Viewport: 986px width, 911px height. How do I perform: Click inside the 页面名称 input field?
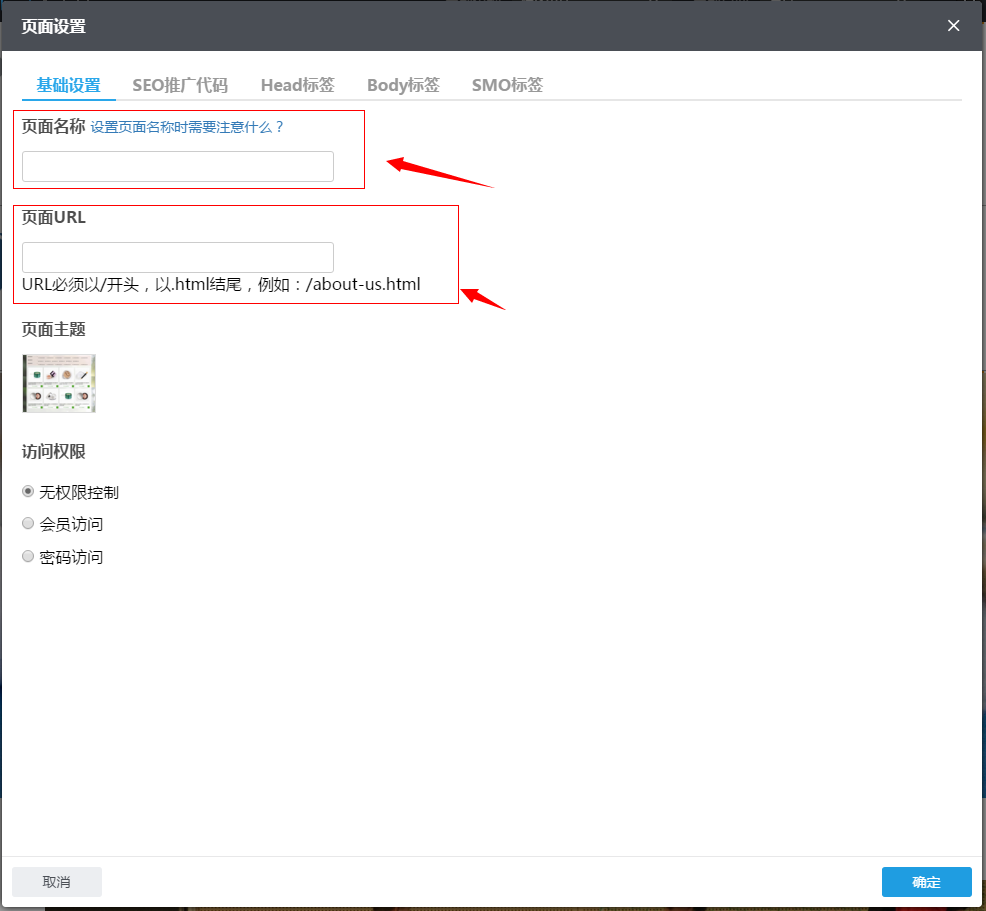coord(177,166)
